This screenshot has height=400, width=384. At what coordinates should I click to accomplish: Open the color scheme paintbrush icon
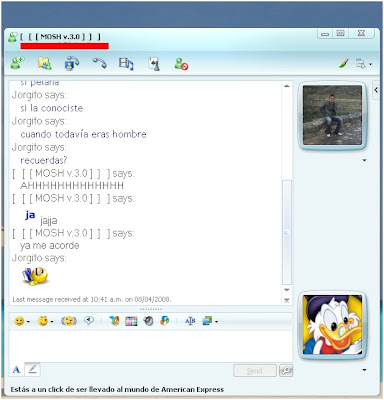(x=344, y=63)
